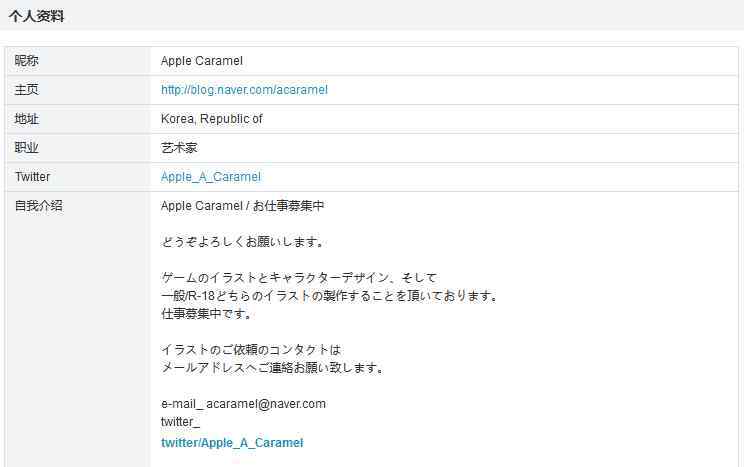Image resolution: width=744 pixels, height=467 pixels.
Task: Select the Korea, Republic of address value
Action: (212, 119)
